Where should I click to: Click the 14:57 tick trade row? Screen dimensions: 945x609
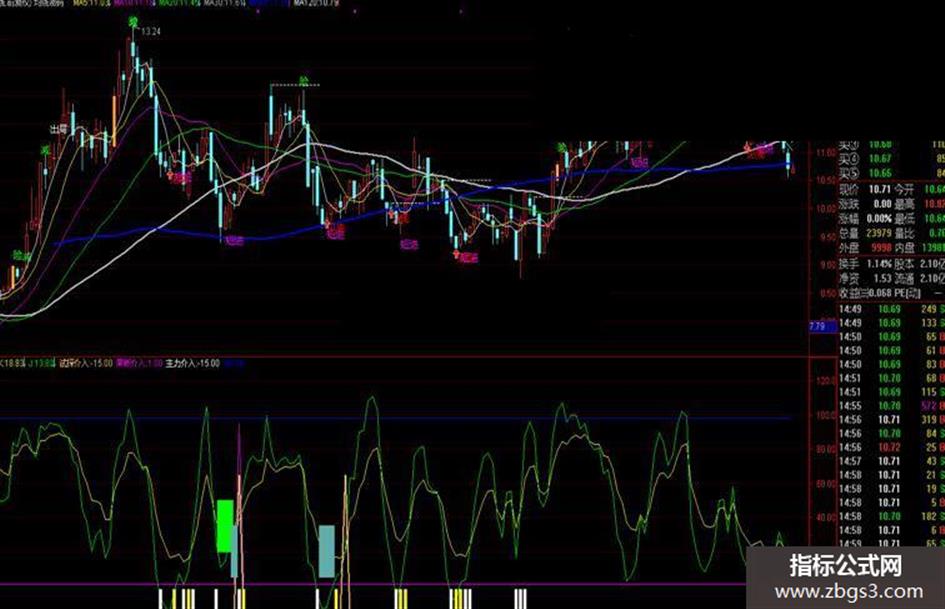[x=892, y=461]
